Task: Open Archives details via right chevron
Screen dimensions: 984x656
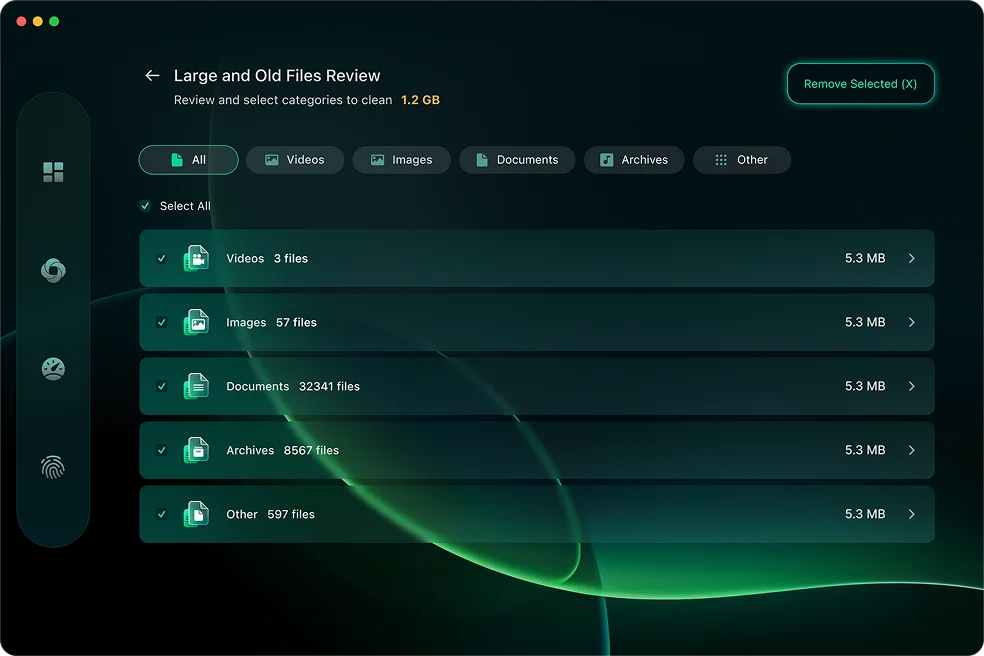Action: point(911,450)
